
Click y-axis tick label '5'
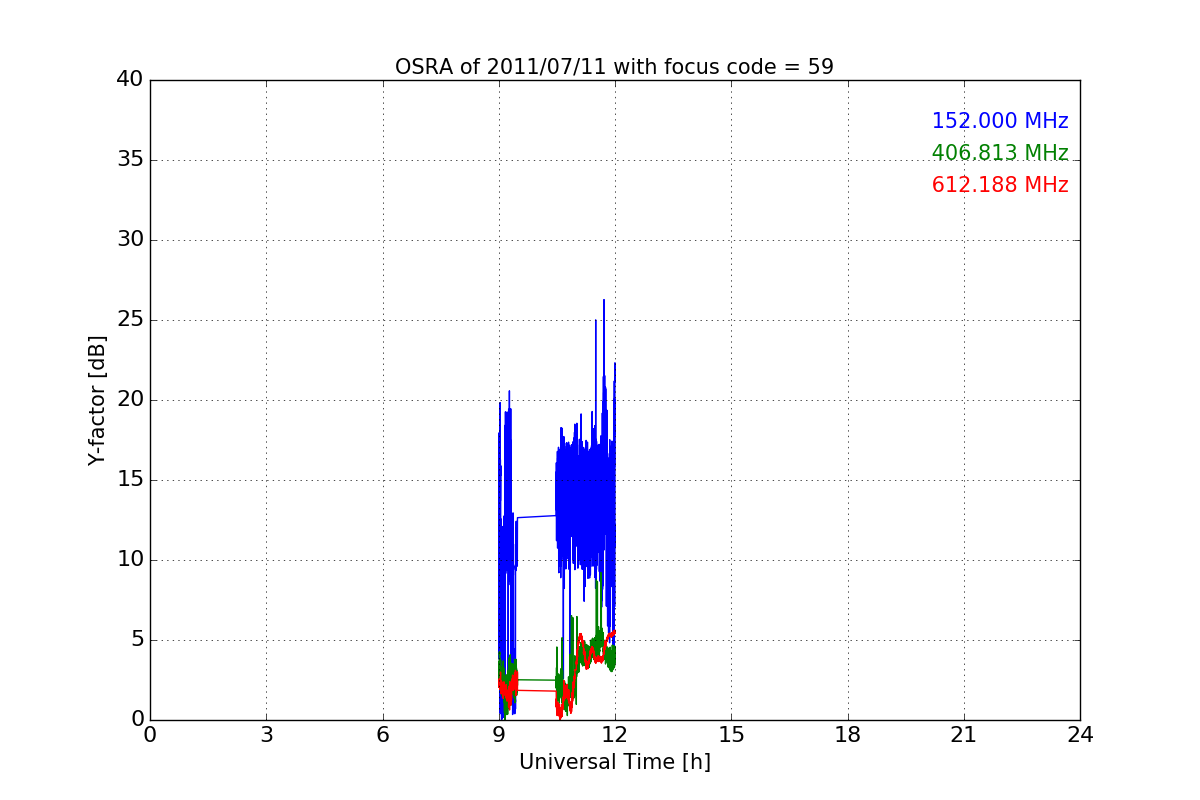coord(136,640)
